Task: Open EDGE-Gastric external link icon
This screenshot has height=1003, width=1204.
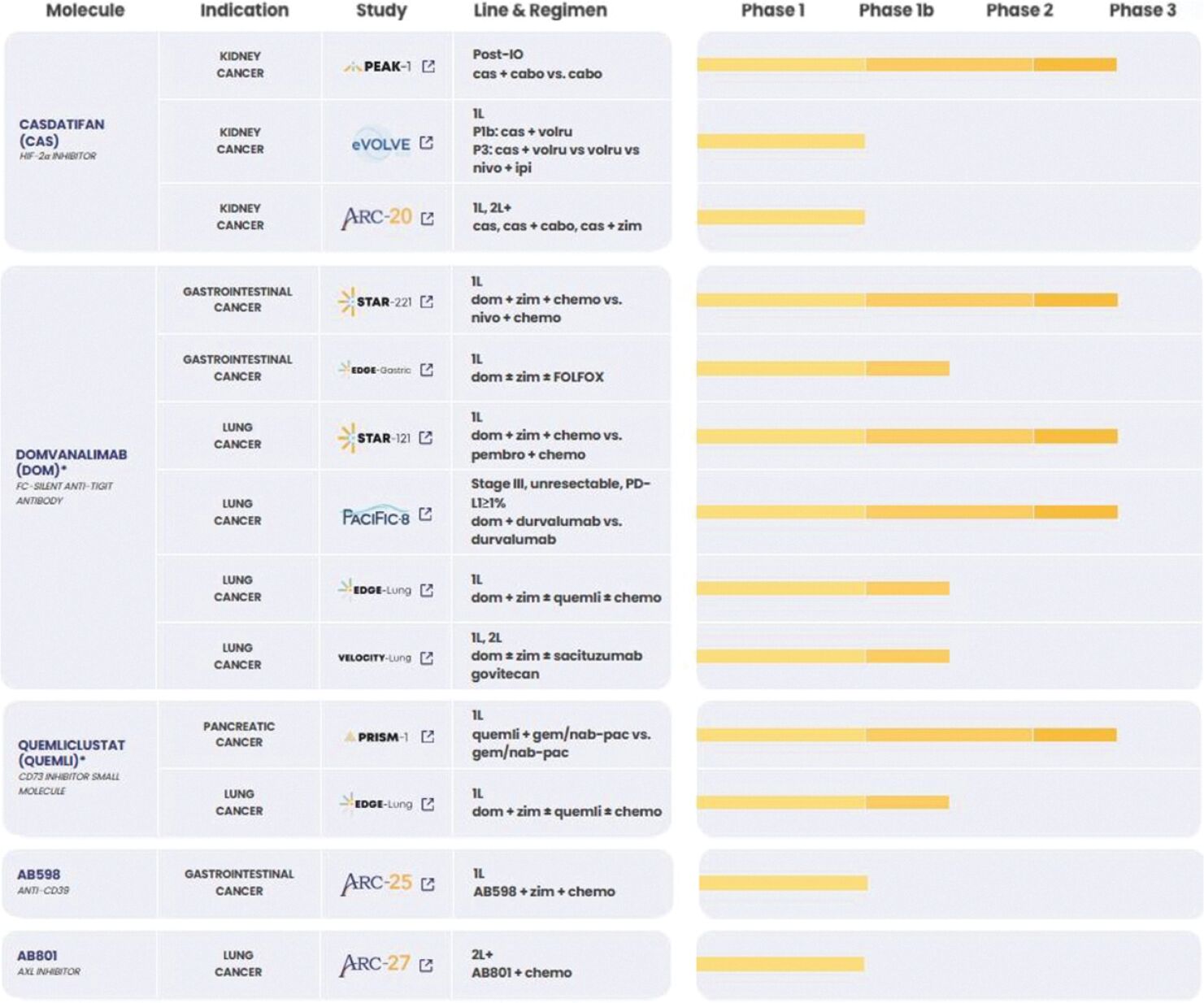Action: tap(427, 370)
